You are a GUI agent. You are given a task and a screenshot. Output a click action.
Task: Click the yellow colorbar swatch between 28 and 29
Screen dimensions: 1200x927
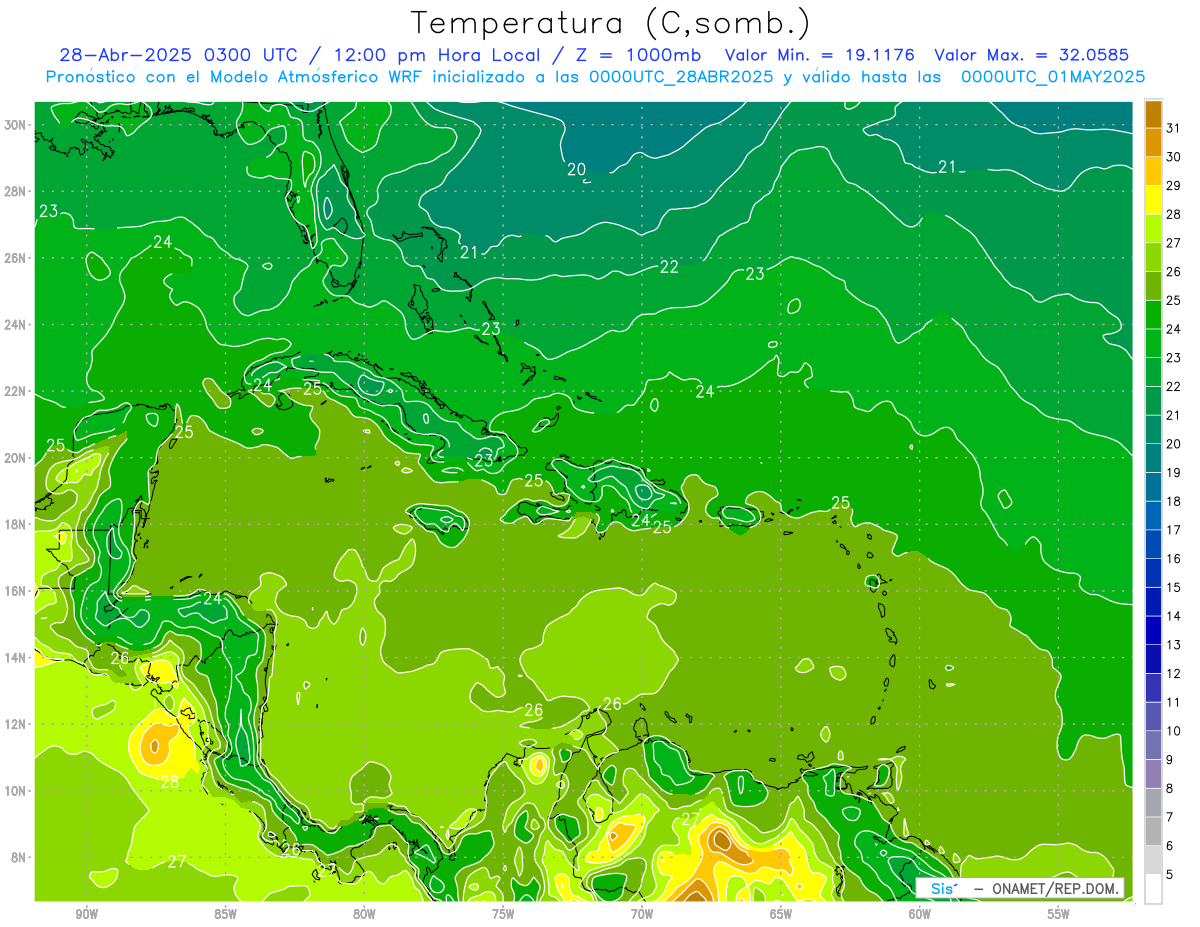1153,200
